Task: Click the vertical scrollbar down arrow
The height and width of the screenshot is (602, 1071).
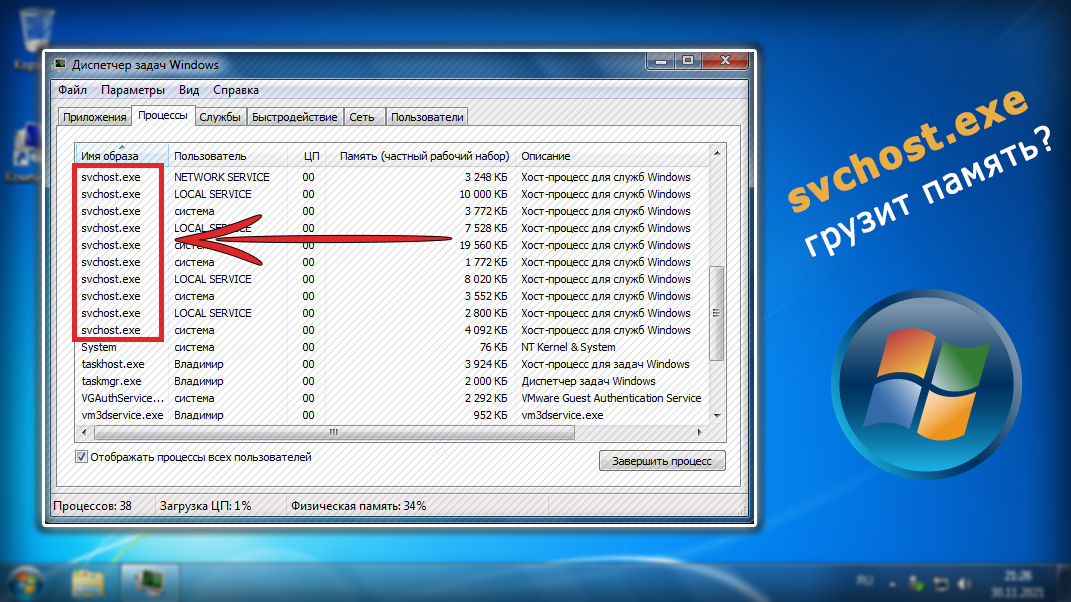Action: (x=717, y=415)
